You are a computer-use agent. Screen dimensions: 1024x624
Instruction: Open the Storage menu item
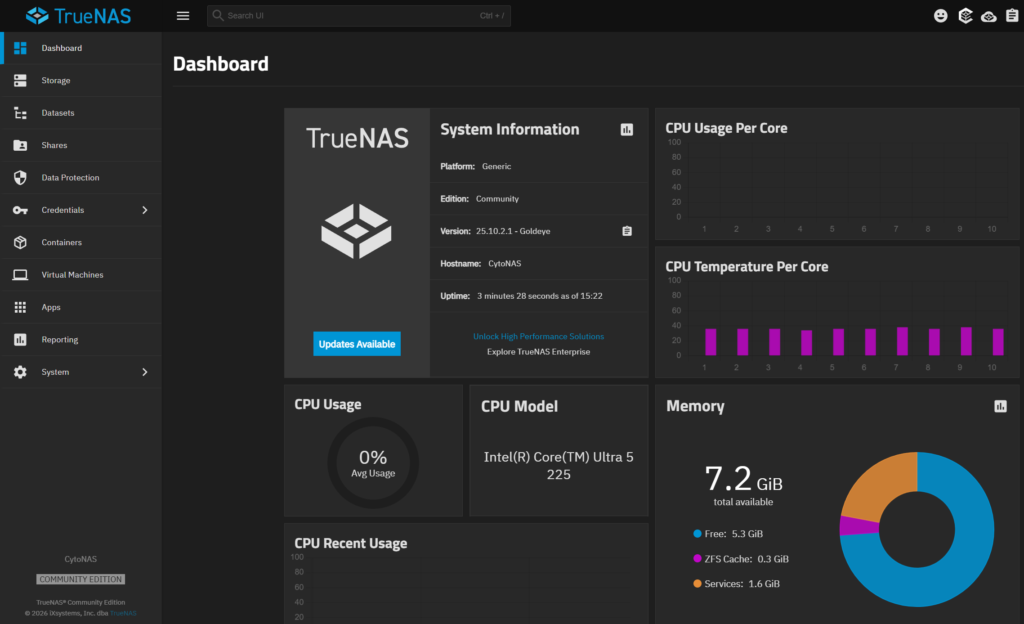[81, 80]
